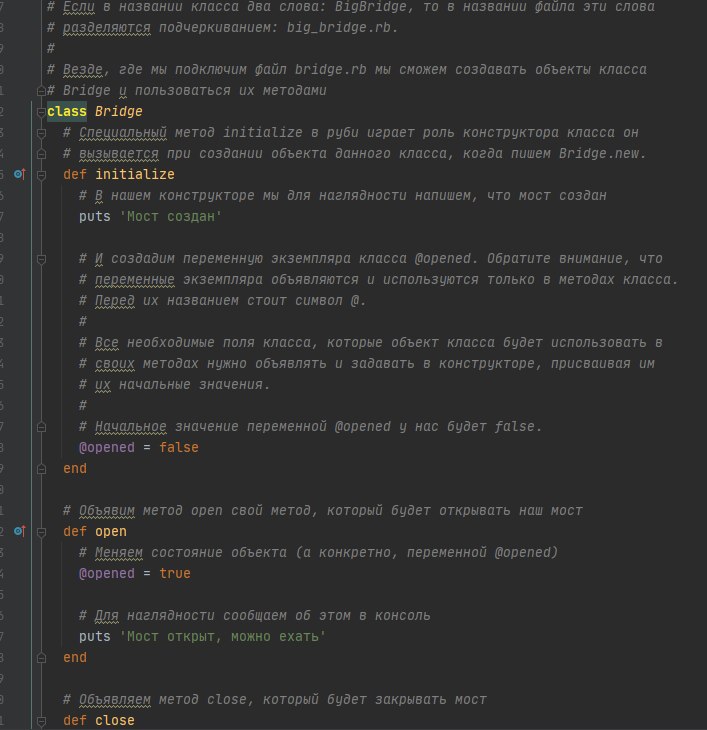
Task: Click 'puts' before 'Мост создан'
Action: tap(94, 216)
